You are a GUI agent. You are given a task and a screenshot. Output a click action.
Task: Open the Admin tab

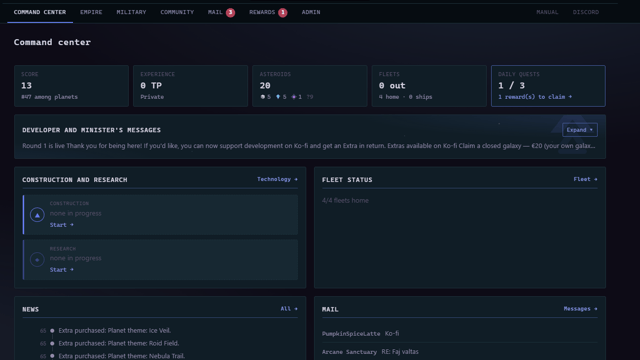coord(311,12)
